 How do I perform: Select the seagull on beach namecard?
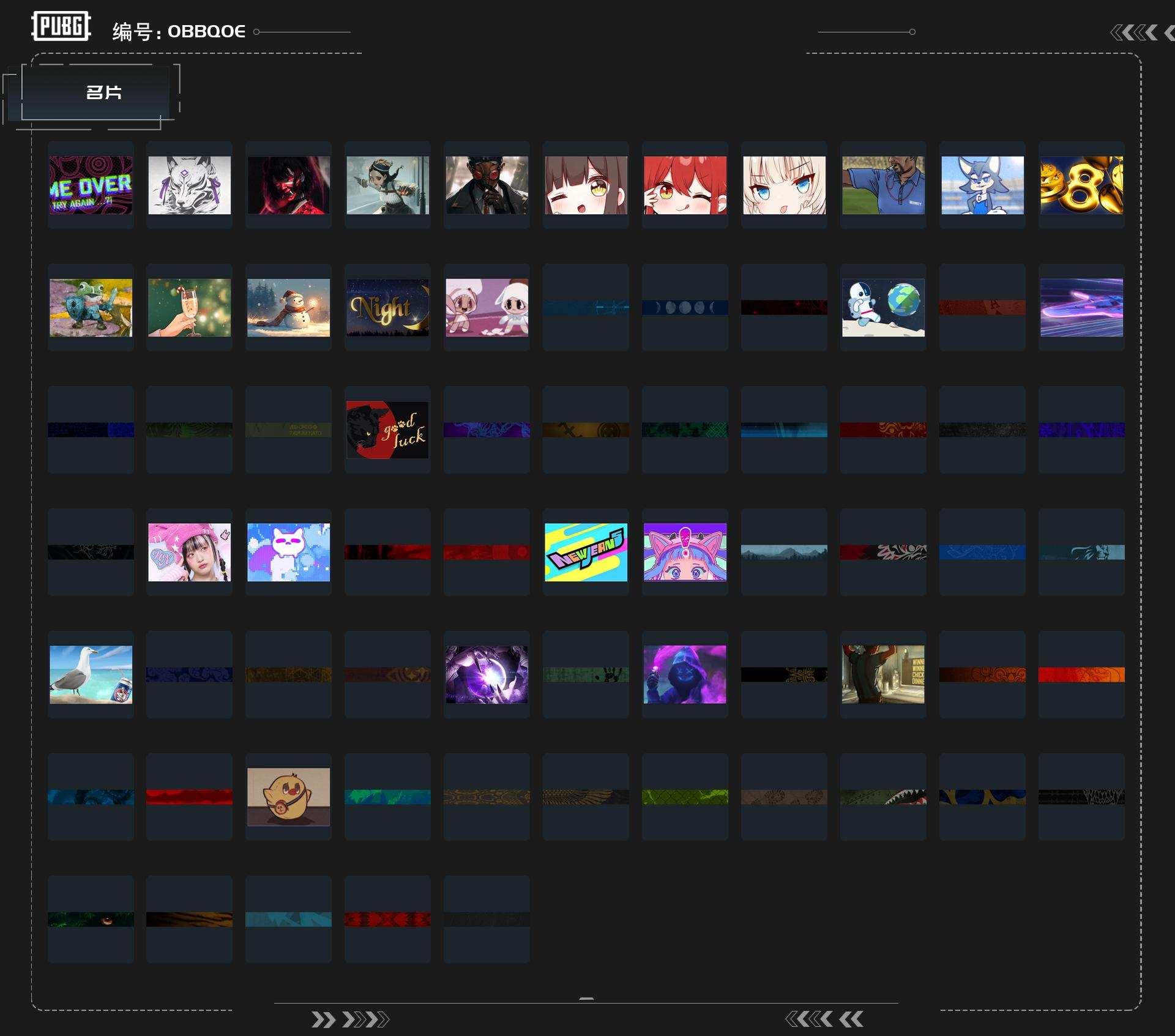click(x=91, y=674)
